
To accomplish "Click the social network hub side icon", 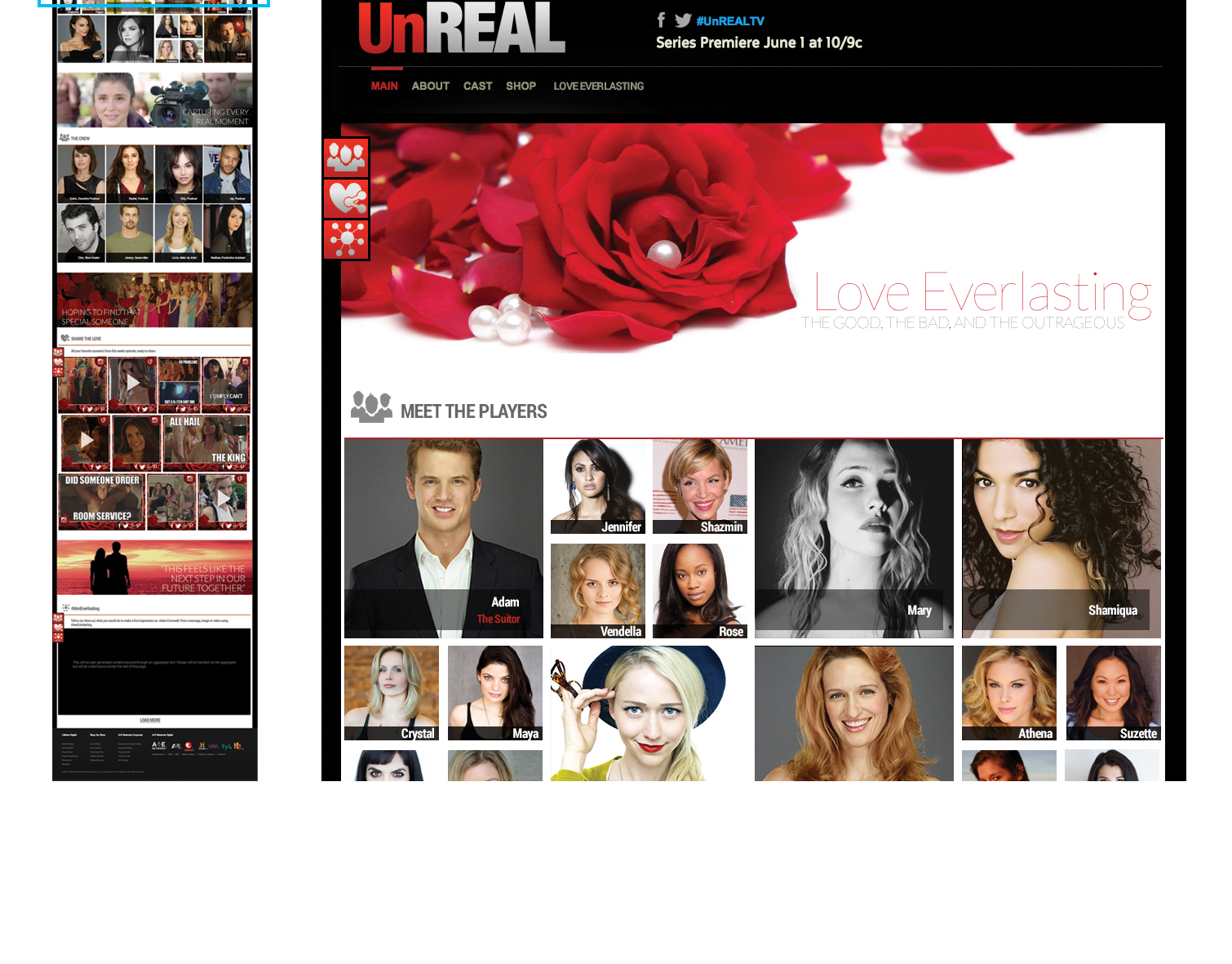I will point(347,239).
